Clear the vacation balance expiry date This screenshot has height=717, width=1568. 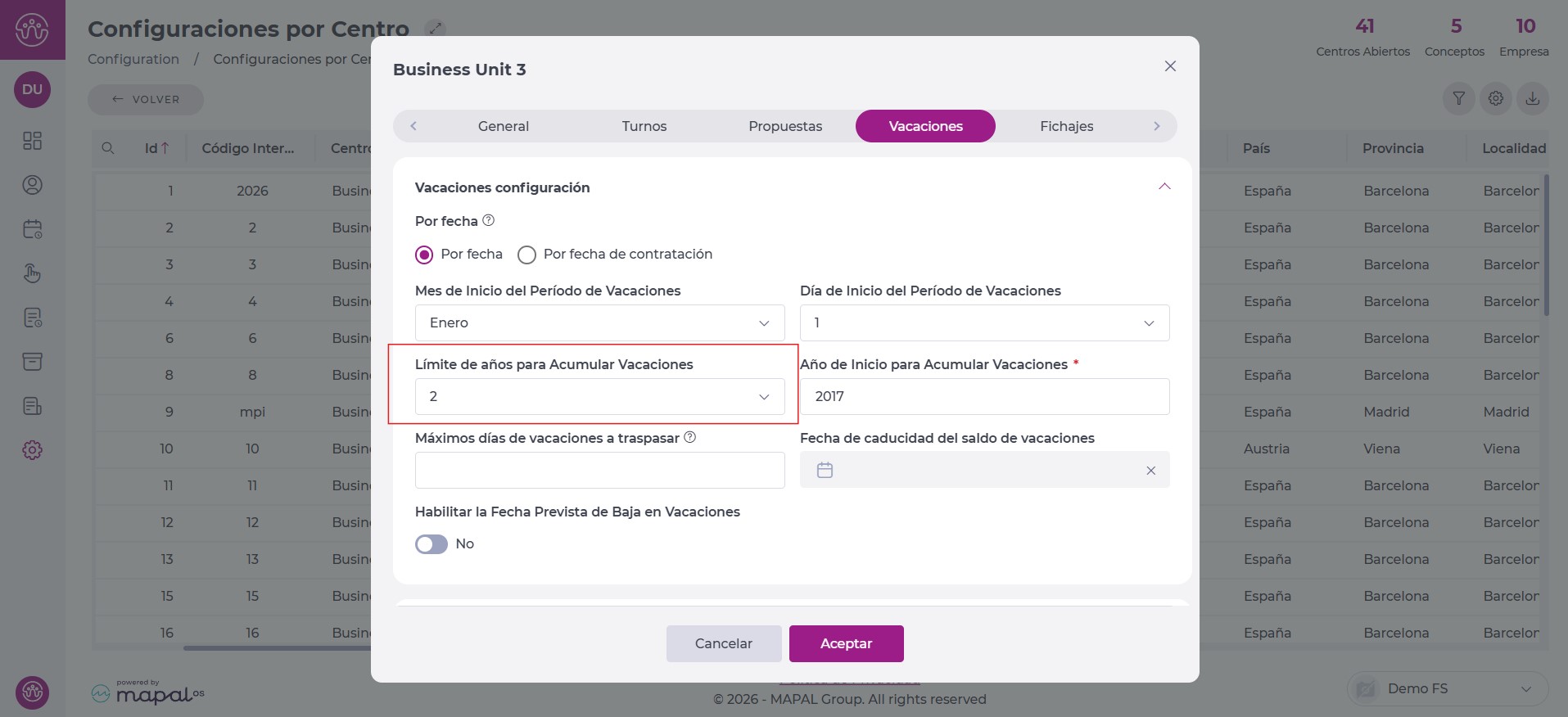1150,471
